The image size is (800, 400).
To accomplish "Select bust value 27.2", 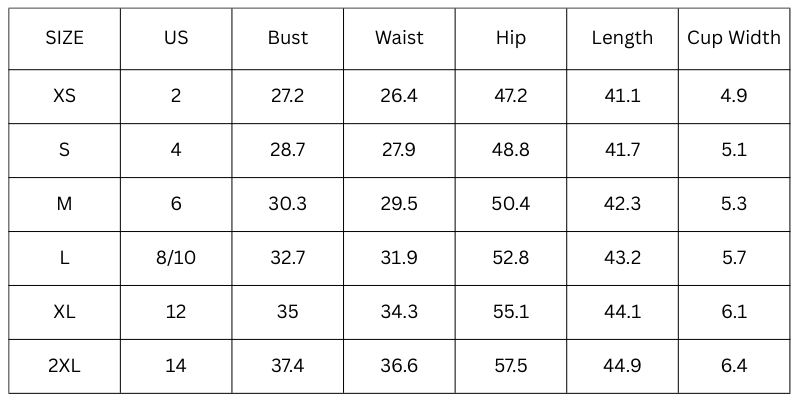I will point(288,96).
